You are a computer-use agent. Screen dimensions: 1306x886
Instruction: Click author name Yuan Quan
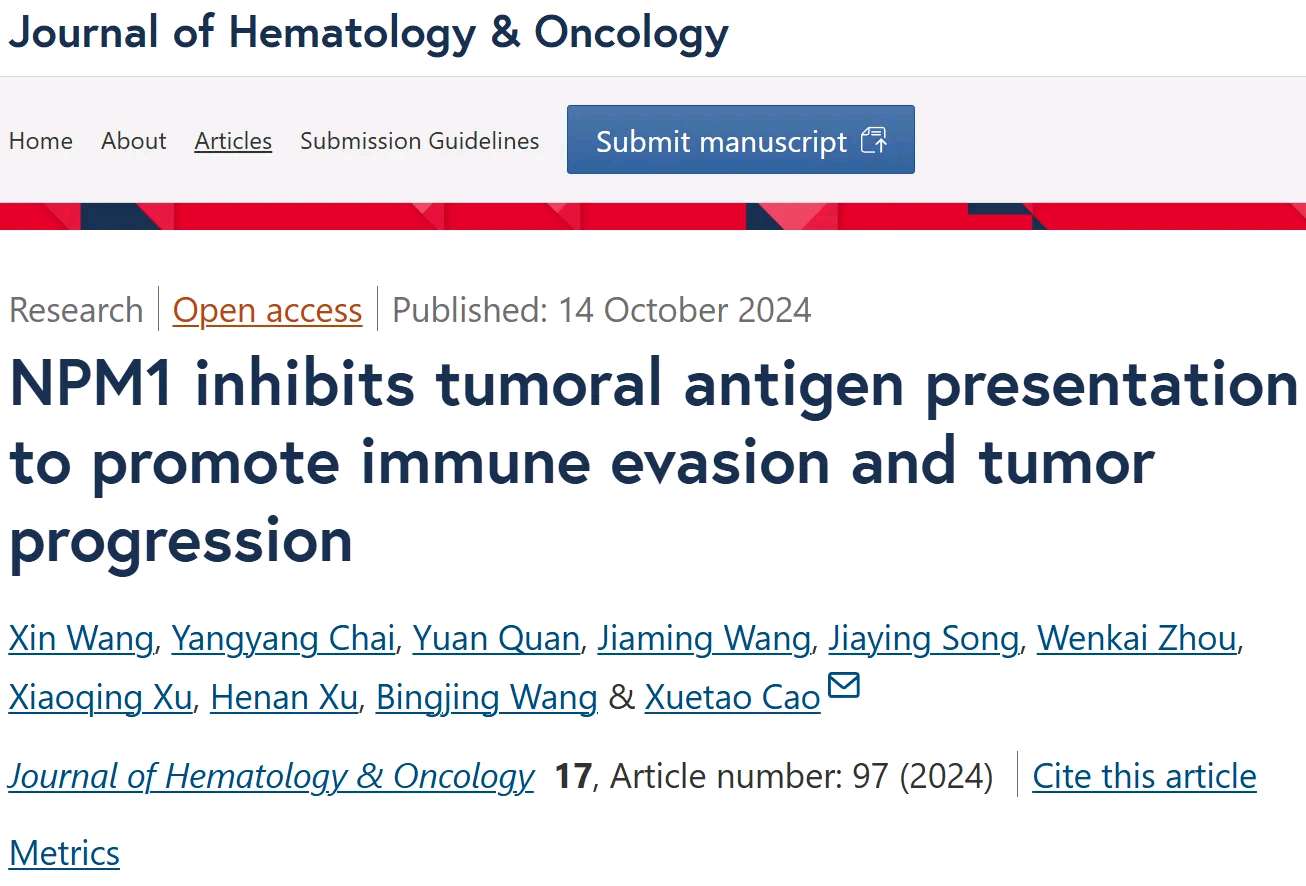tap(496, 638)
